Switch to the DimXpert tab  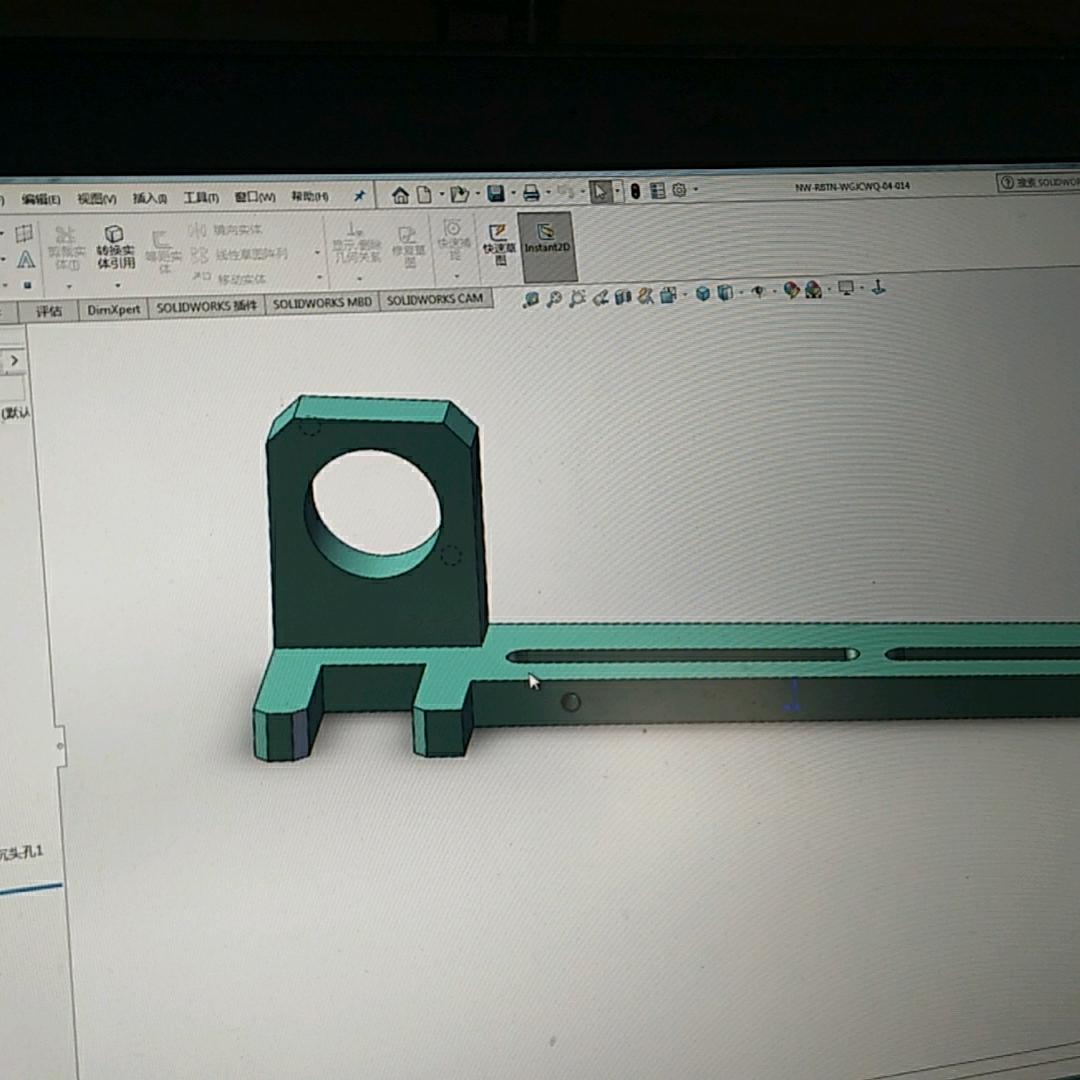coord(114,310)
